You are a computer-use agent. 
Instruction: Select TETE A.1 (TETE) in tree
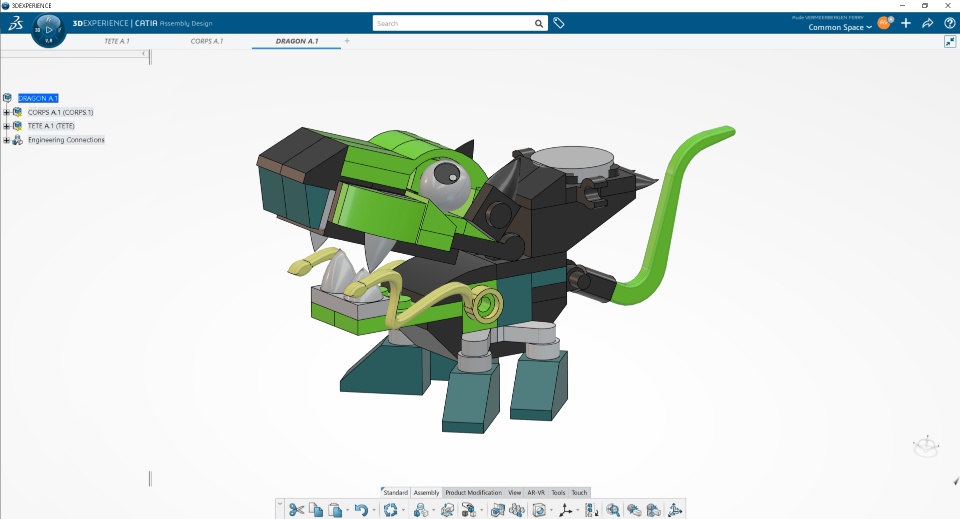(x=51, y=126)
